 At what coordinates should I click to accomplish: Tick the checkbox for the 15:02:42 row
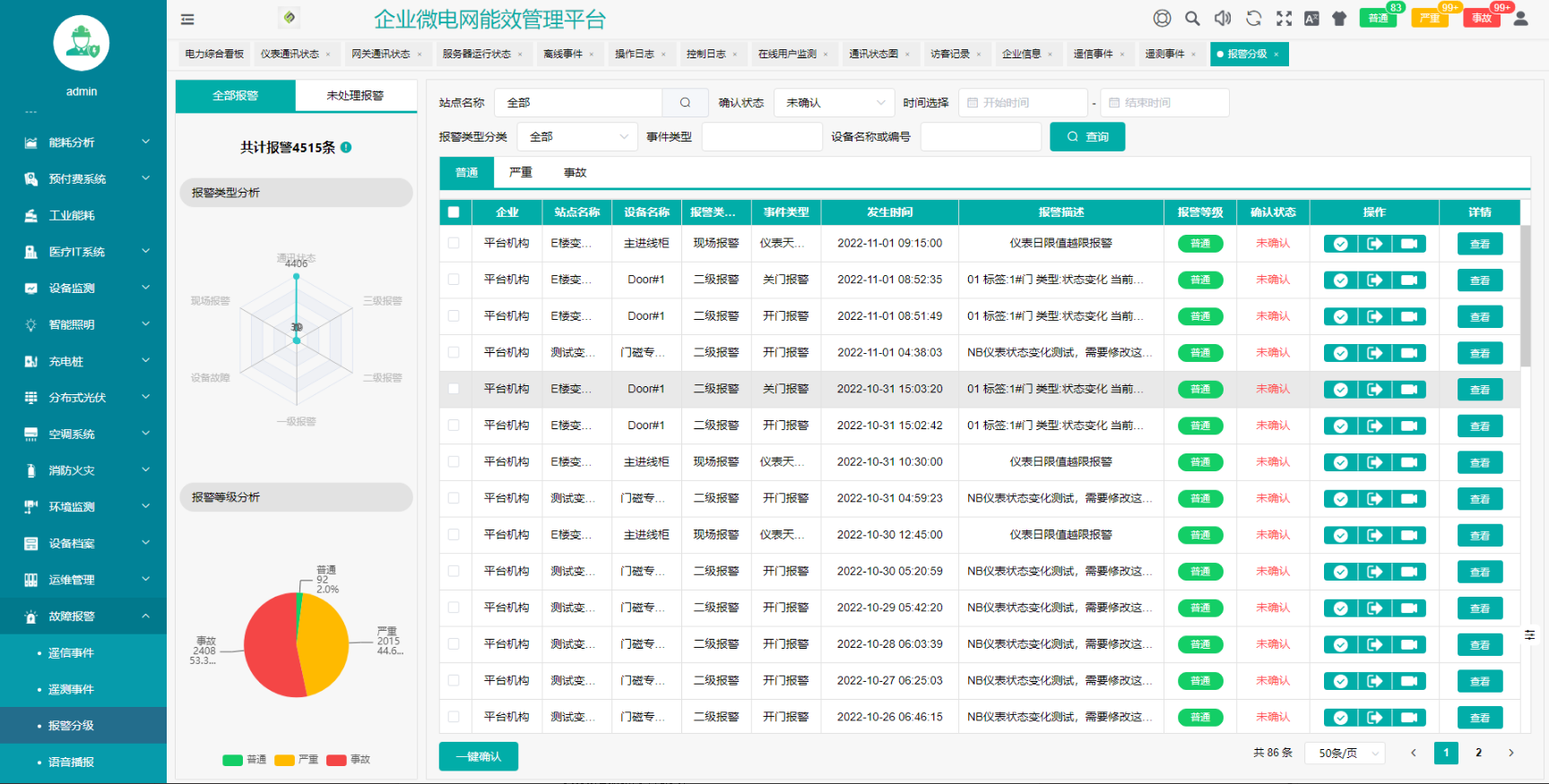pyautogui.click(x=454, y=425)
